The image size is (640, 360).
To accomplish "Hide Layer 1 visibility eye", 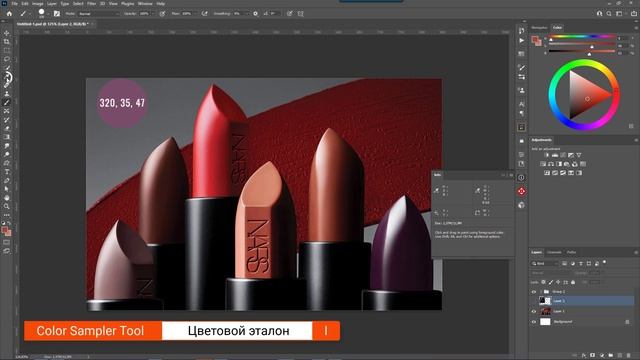I will tap(533, 311).
